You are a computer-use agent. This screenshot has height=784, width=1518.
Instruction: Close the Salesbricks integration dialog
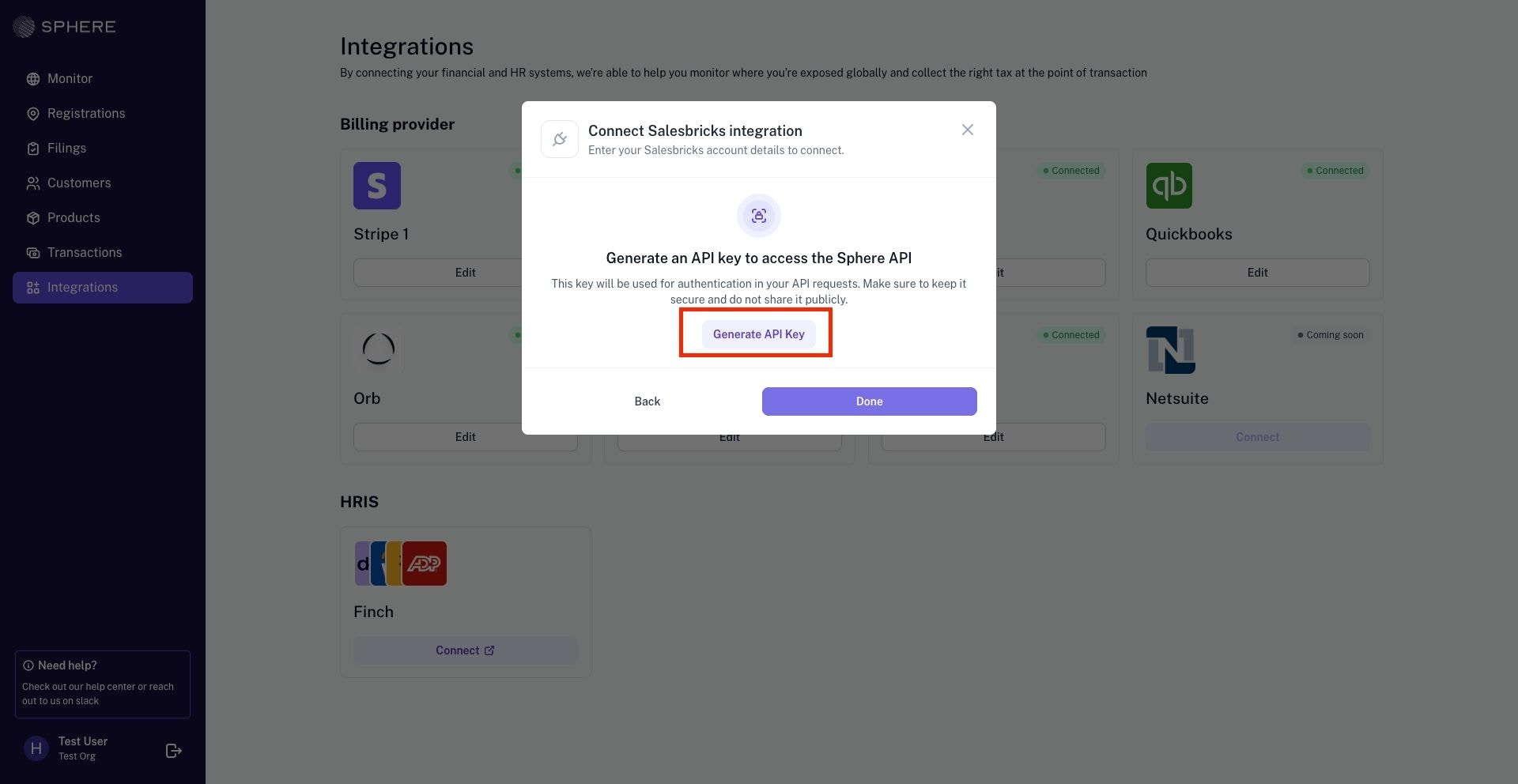[x=967, y=130]
